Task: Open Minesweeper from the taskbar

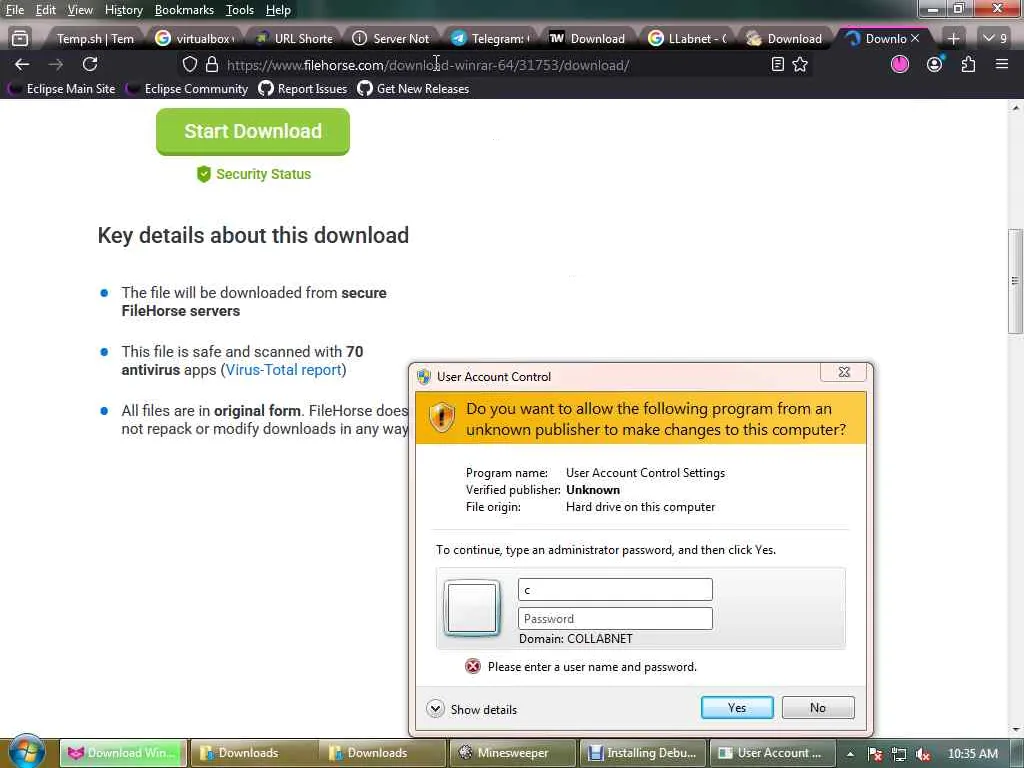Action: (x=512, y=753)
